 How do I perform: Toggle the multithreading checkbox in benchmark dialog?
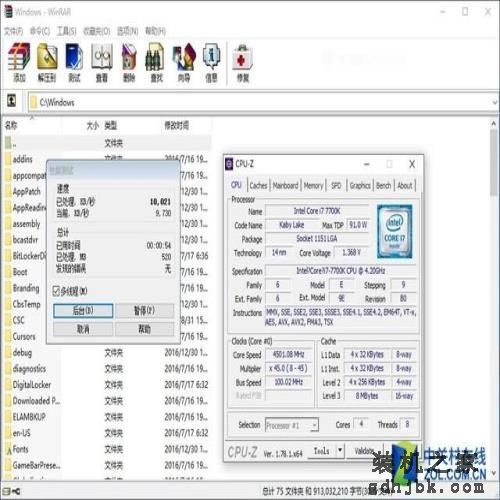click(x=56, y=291)
